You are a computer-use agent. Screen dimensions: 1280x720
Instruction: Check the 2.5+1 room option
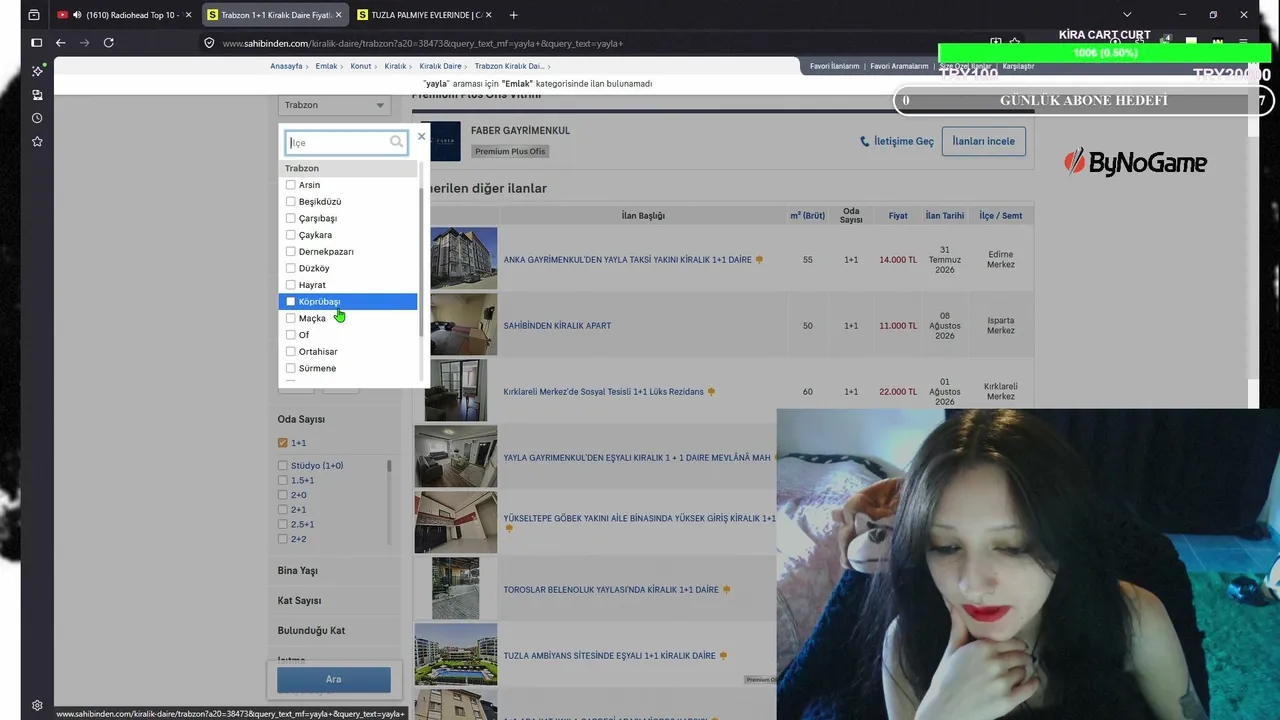pos(283,525)
